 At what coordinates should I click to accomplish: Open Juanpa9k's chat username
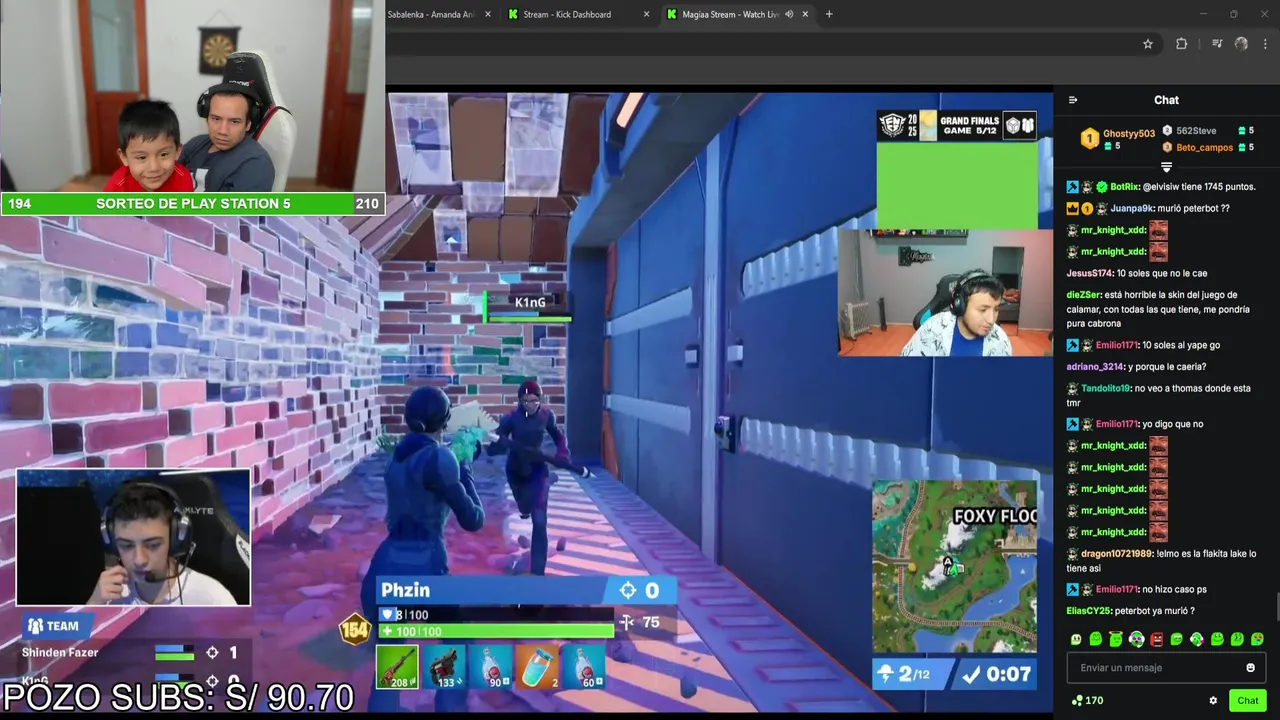[1132, 208]
